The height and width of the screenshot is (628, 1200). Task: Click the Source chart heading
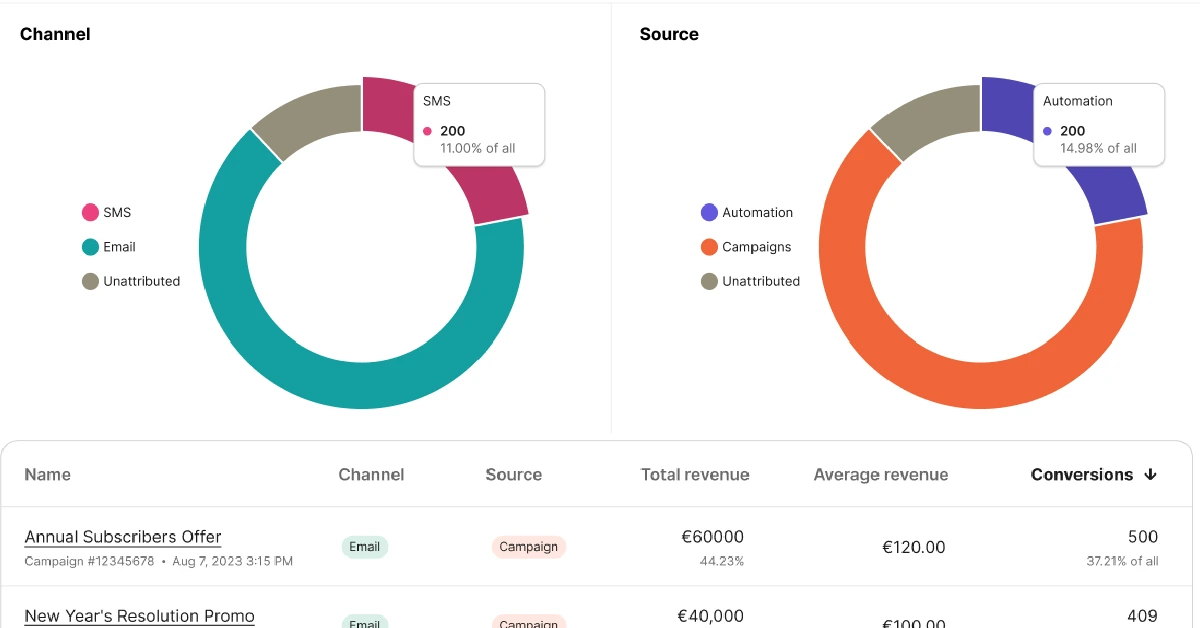[x=669, y=34]
